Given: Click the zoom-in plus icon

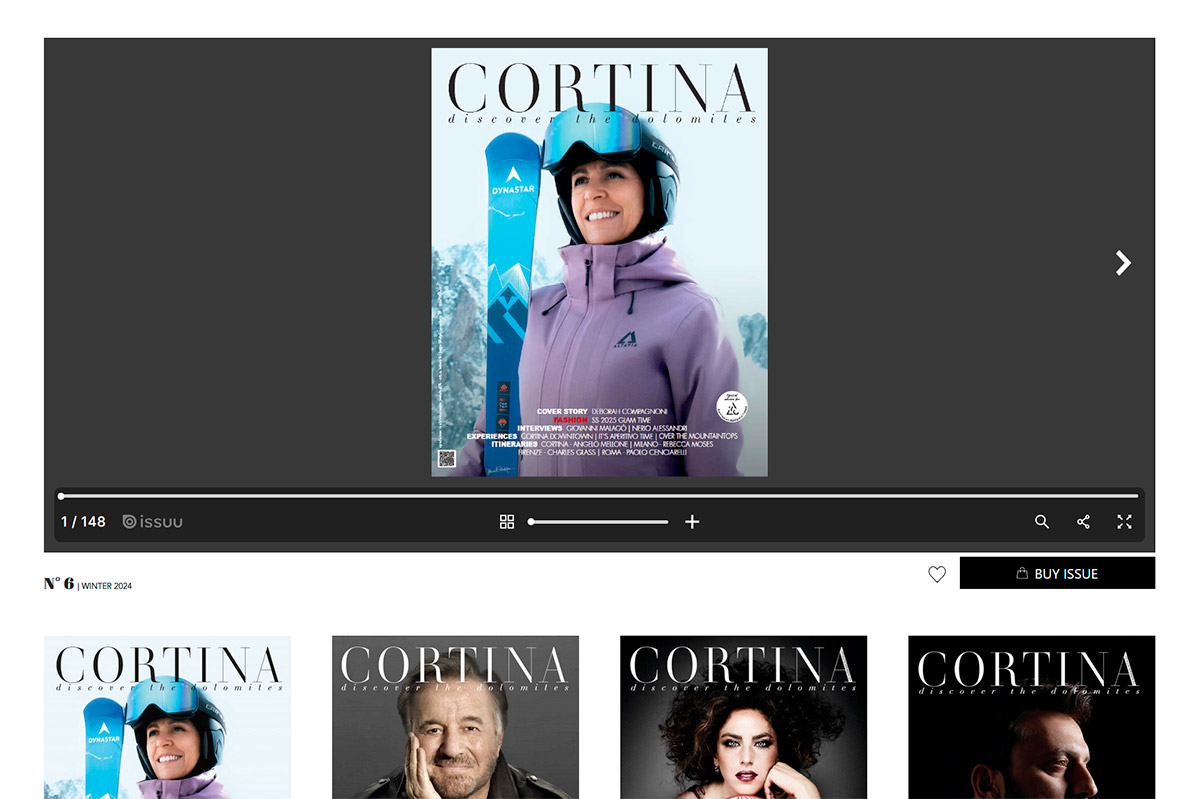Looking at the screenshot, I should 692,522.
